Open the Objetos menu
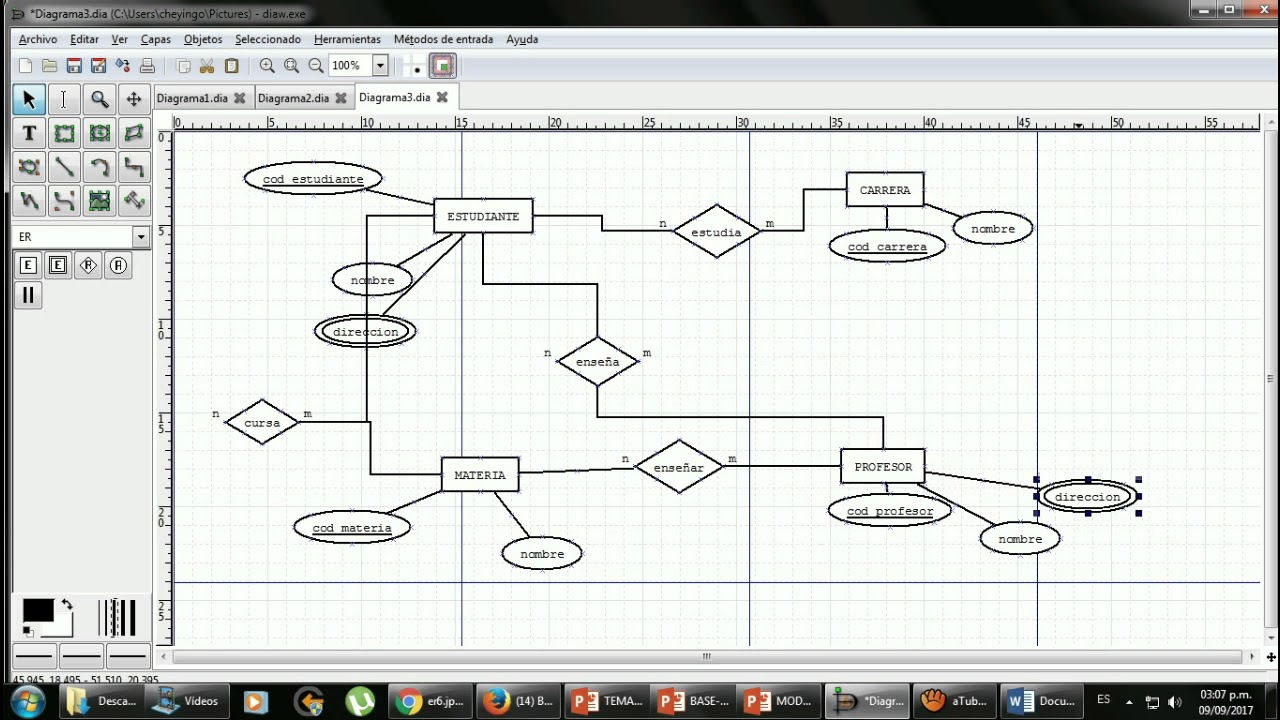The image size is (1280, 720). (x=203, y=39)
